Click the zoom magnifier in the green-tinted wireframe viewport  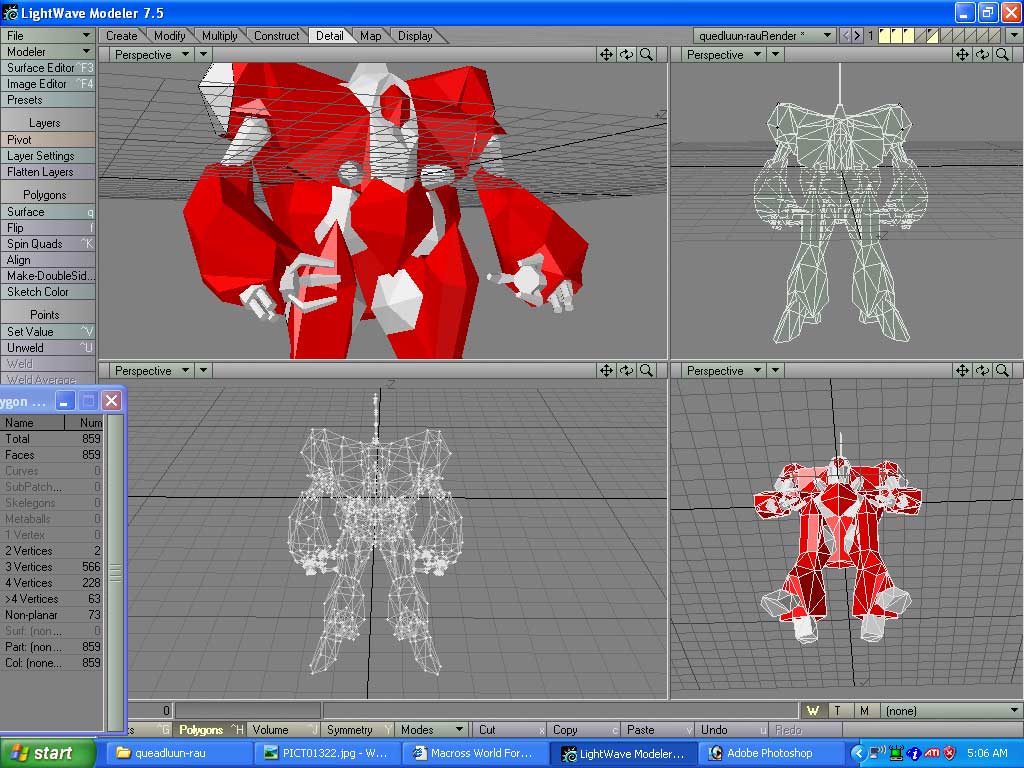click(x=1002, y=55)
